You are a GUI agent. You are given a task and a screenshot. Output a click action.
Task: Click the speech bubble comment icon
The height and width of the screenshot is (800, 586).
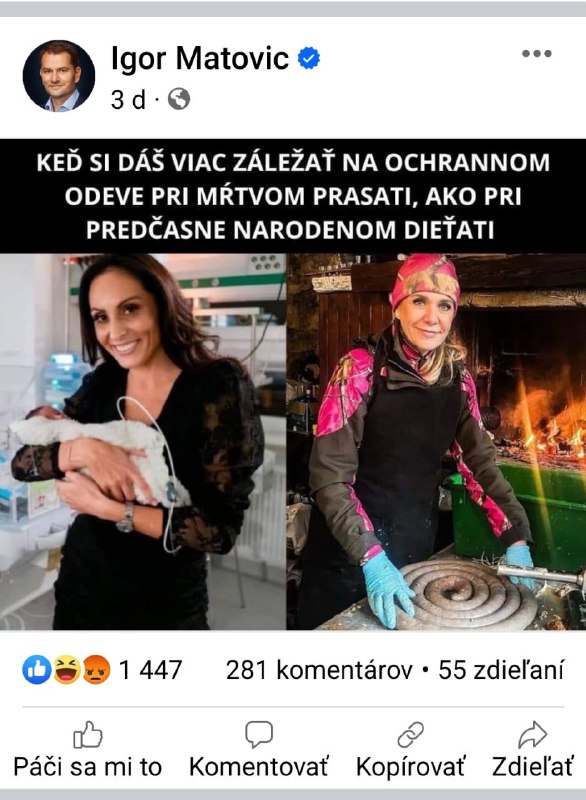(x=259, y=735)
